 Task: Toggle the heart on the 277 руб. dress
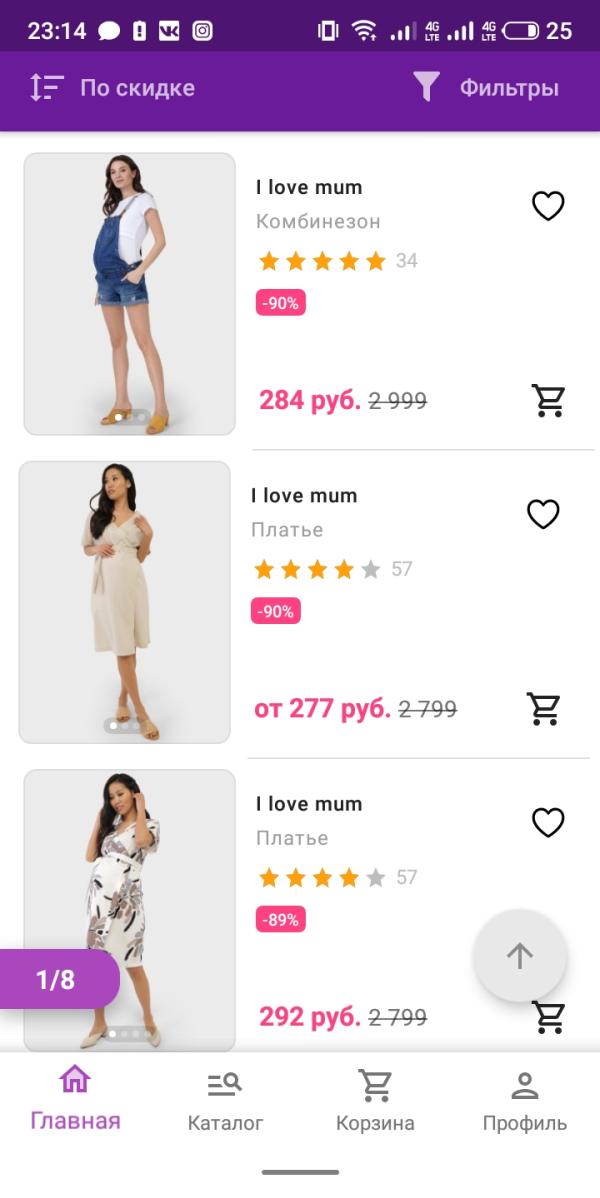pos(543,514)
